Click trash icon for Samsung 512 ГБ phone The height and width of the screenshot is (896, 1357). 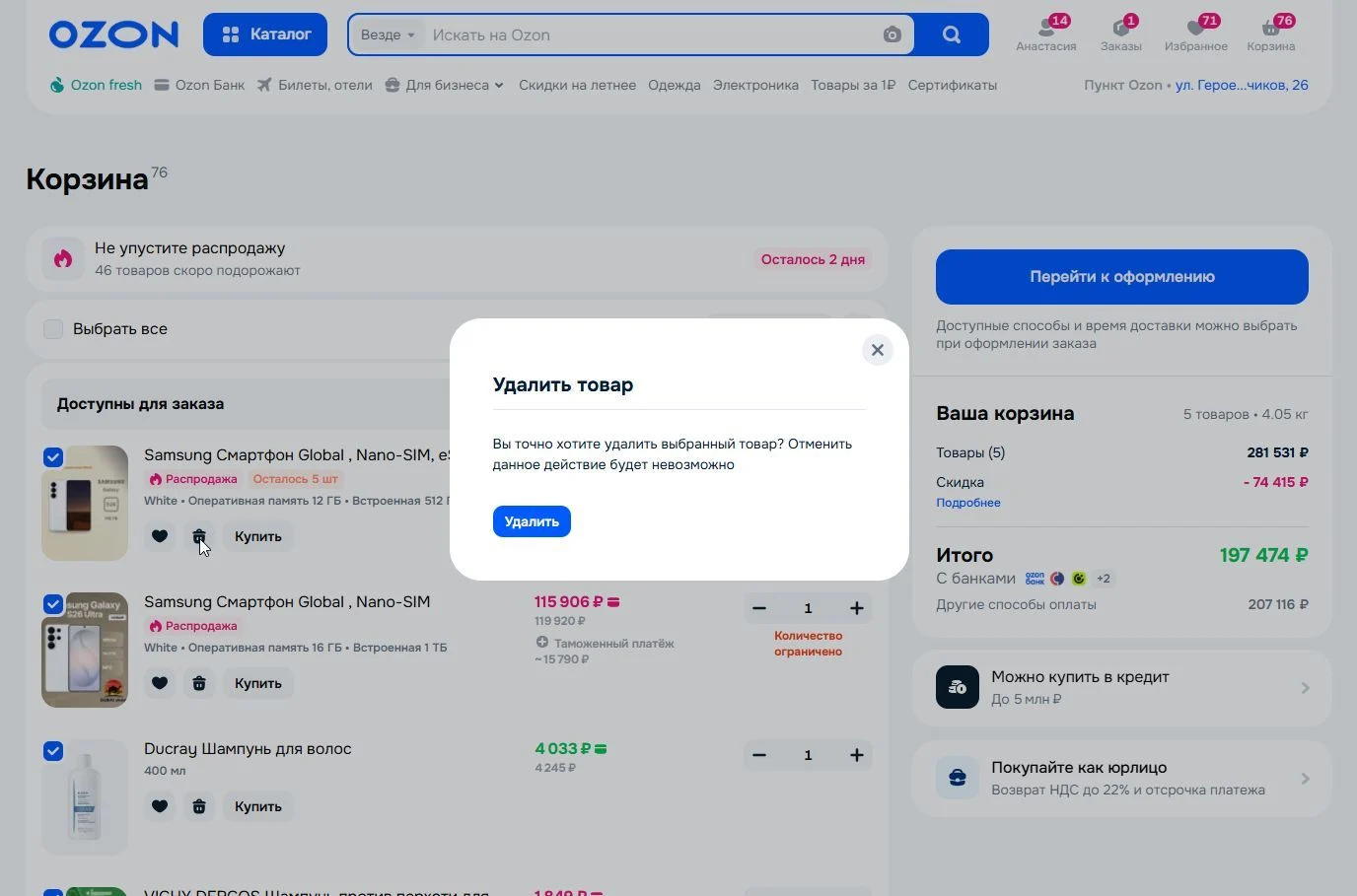199,536
